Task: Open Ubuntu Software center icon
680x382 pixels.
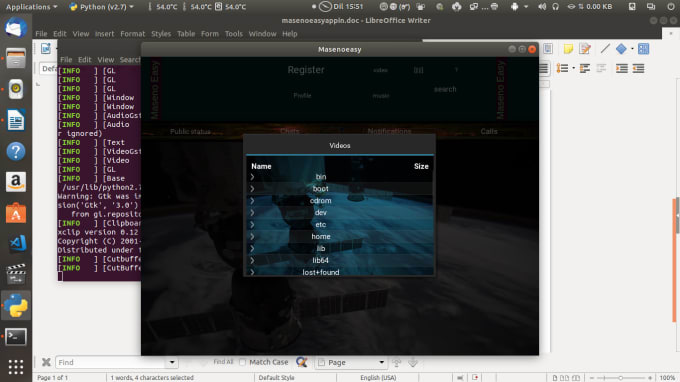Action: point(16,212)
